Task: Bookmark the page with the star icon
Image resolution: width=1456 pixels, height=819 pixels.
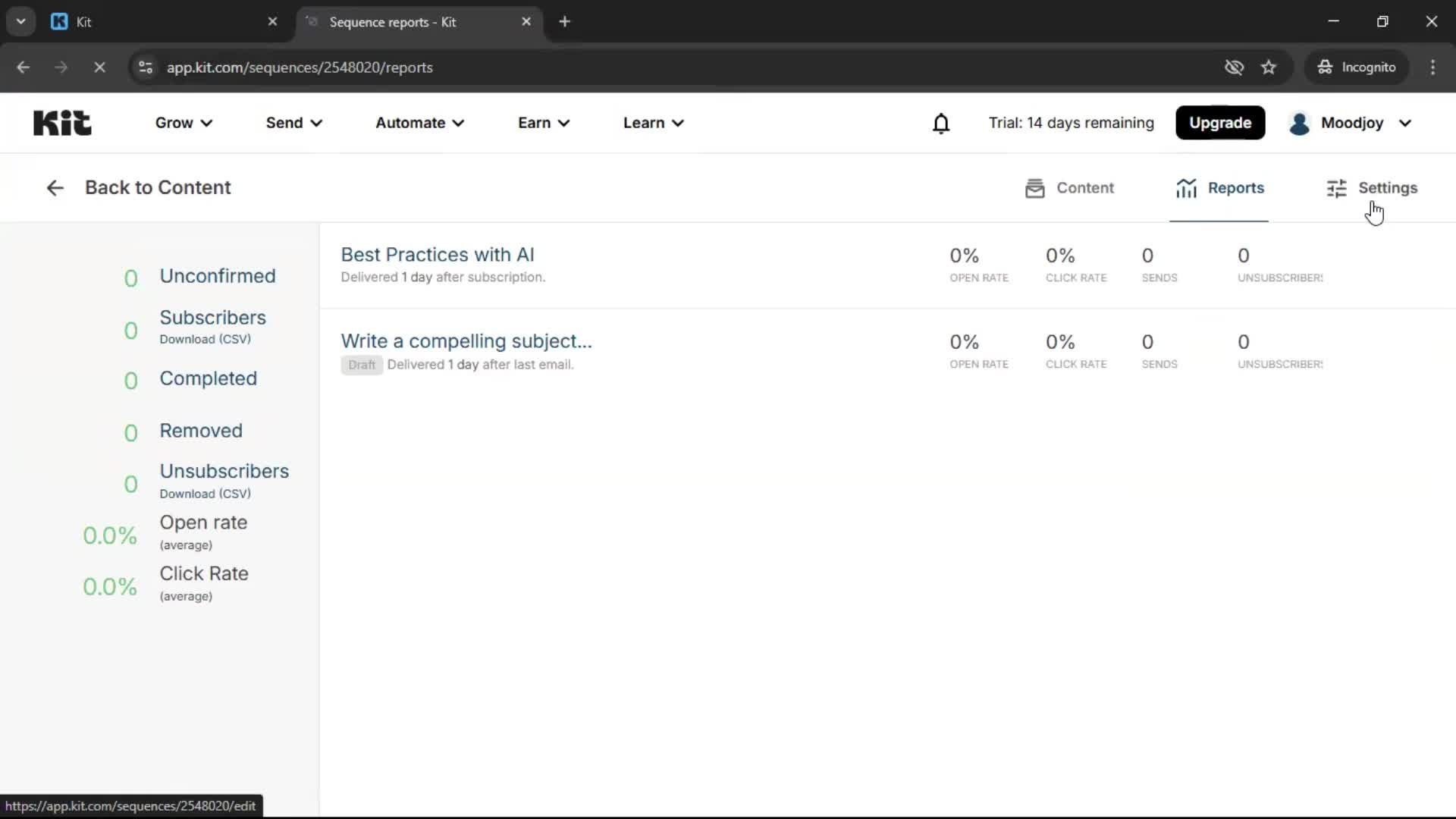Action: tap(1269, 67)
